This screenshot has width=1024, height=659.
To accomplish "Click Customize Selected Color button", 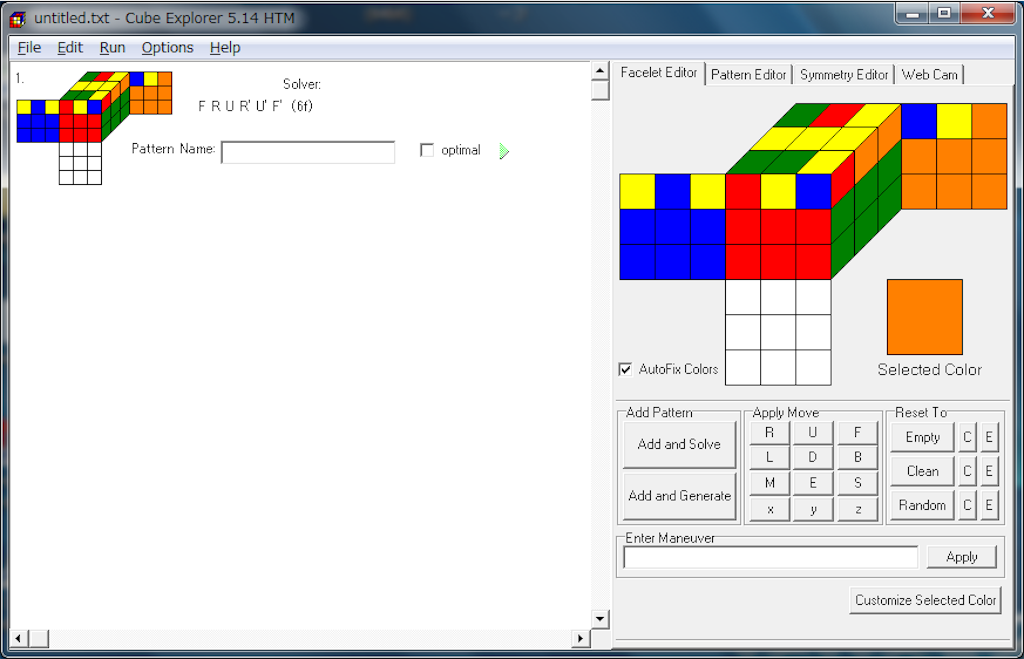I will [925, 600].
